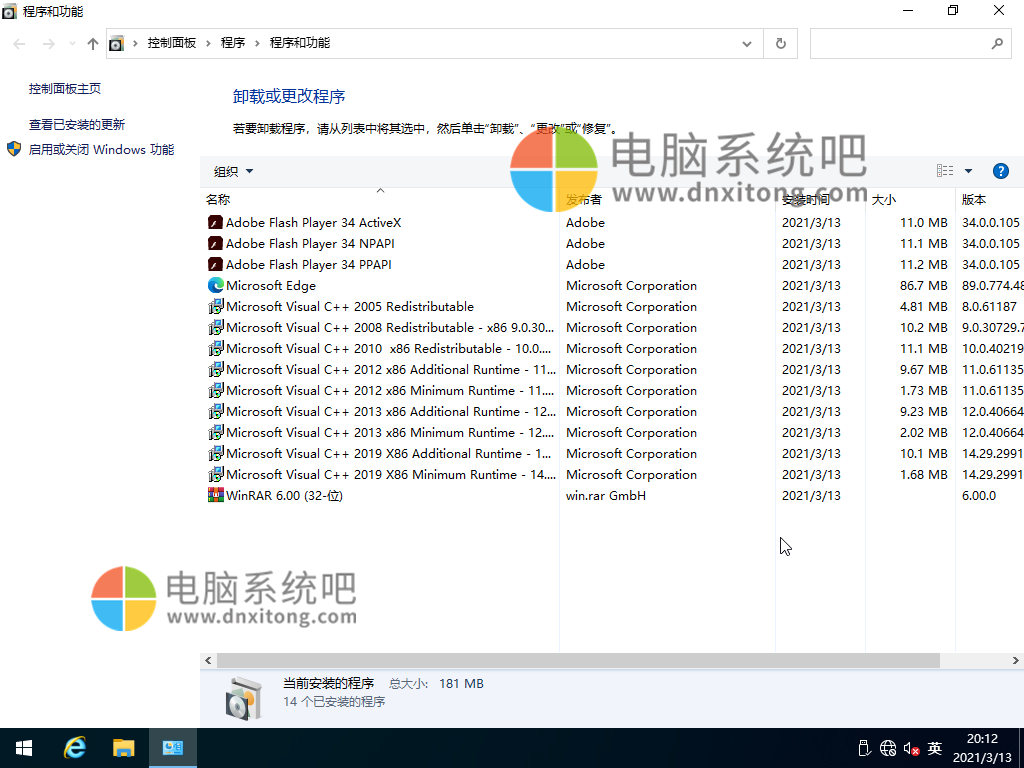Click the Microsoft Edge program icon
This screenshot has height=768, width=1024.
(x=215, y=286)
